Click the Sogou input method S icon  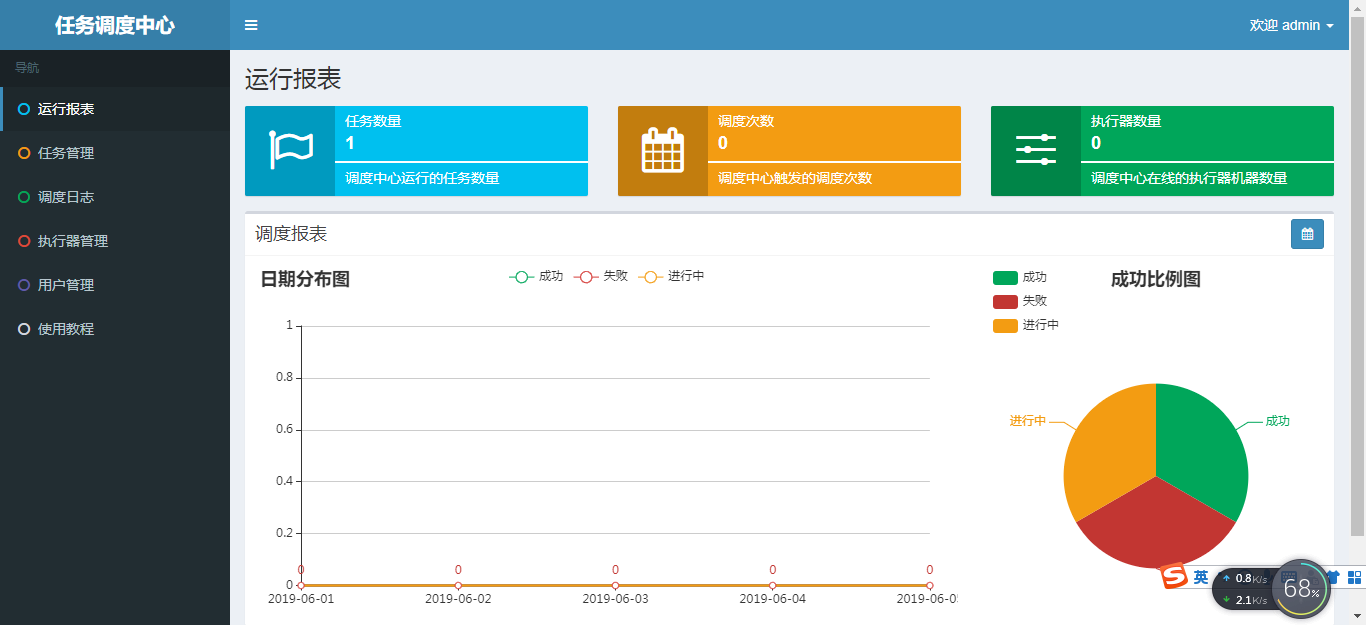[x=1173, y=577]
